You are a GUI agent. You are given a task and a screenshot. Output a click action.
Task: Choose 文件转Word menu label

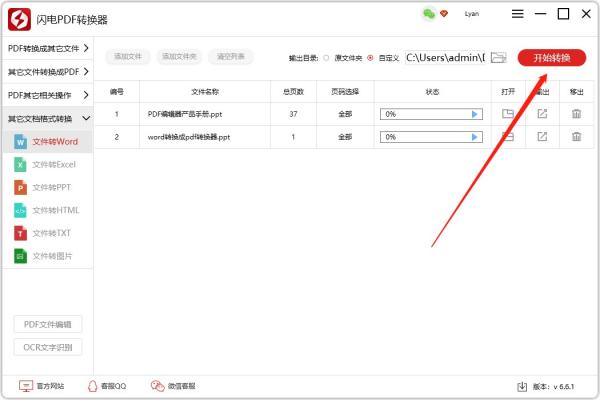pyautogui.click(x=55, y=142)
